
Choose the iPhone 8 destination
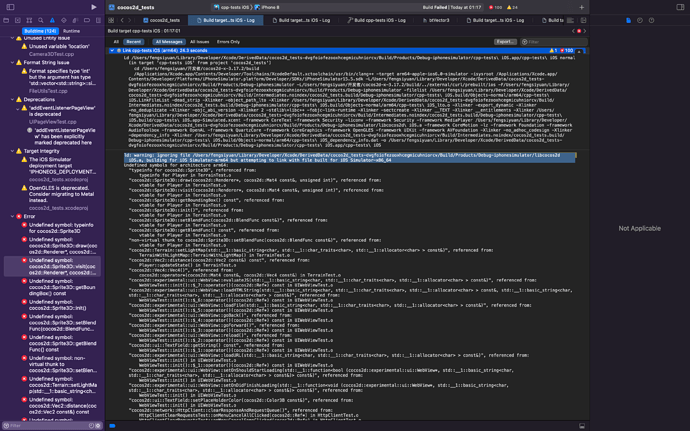point(267,7)
